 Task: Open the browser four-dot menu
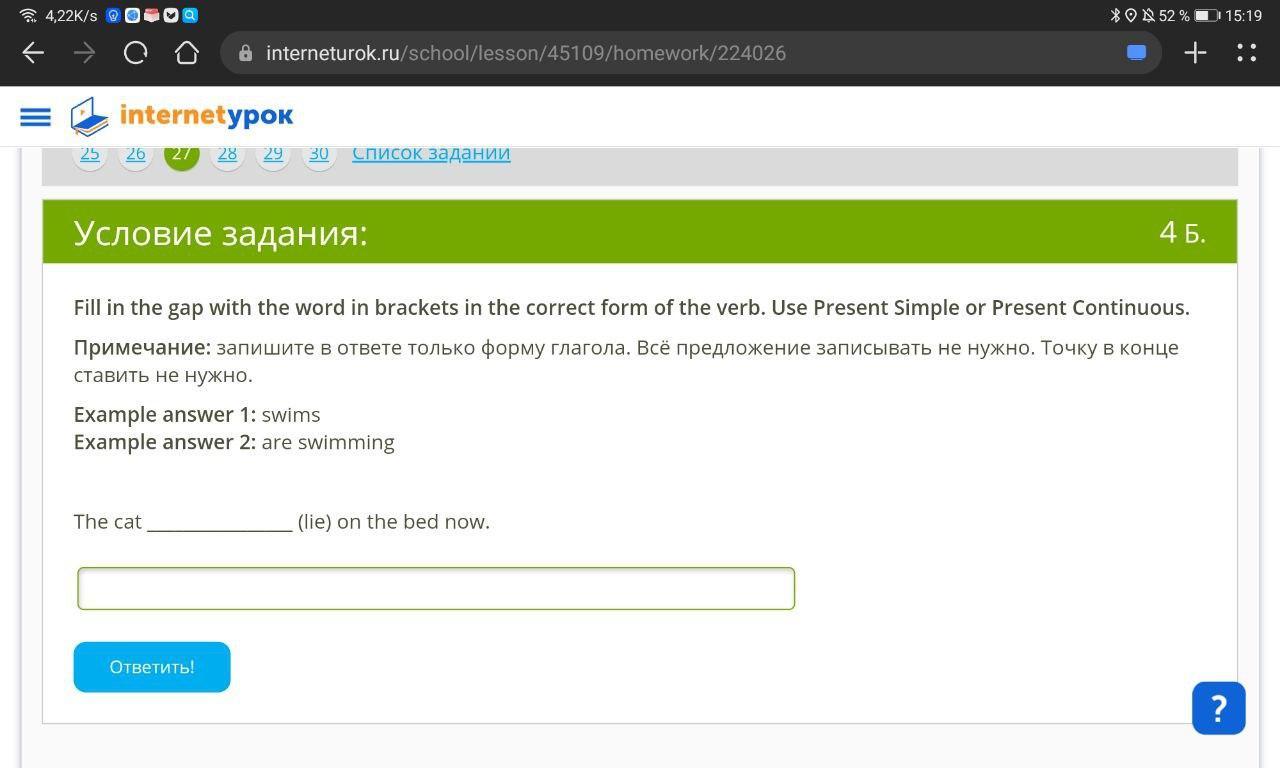coord(1246,53)
